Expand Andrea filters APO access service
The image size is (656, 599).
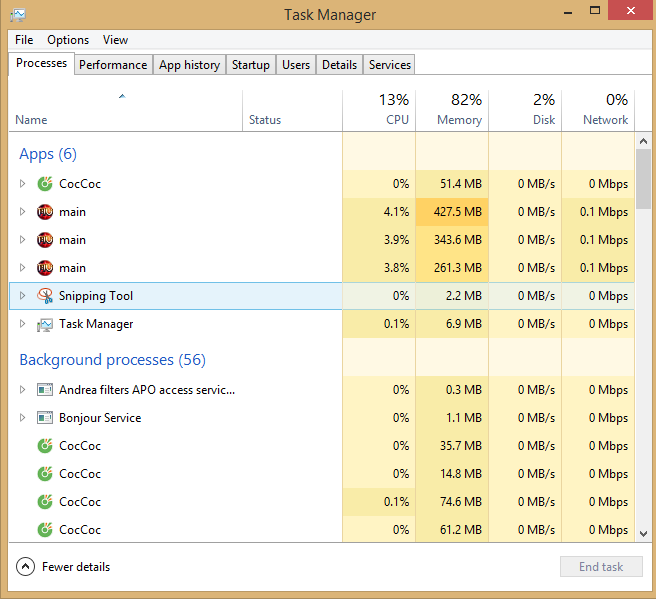click(23, 390)
